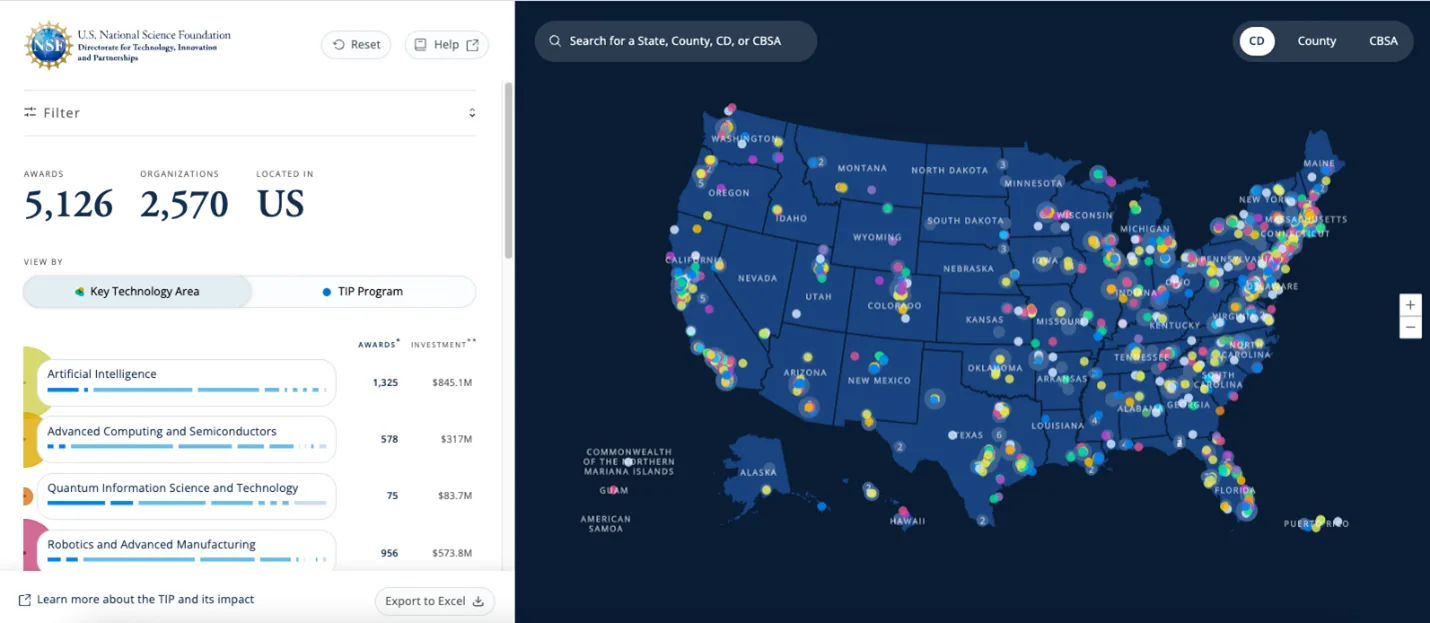Click the $845.1M investment value
This screenshot has width=1430, height=623.
click(452, 383)
